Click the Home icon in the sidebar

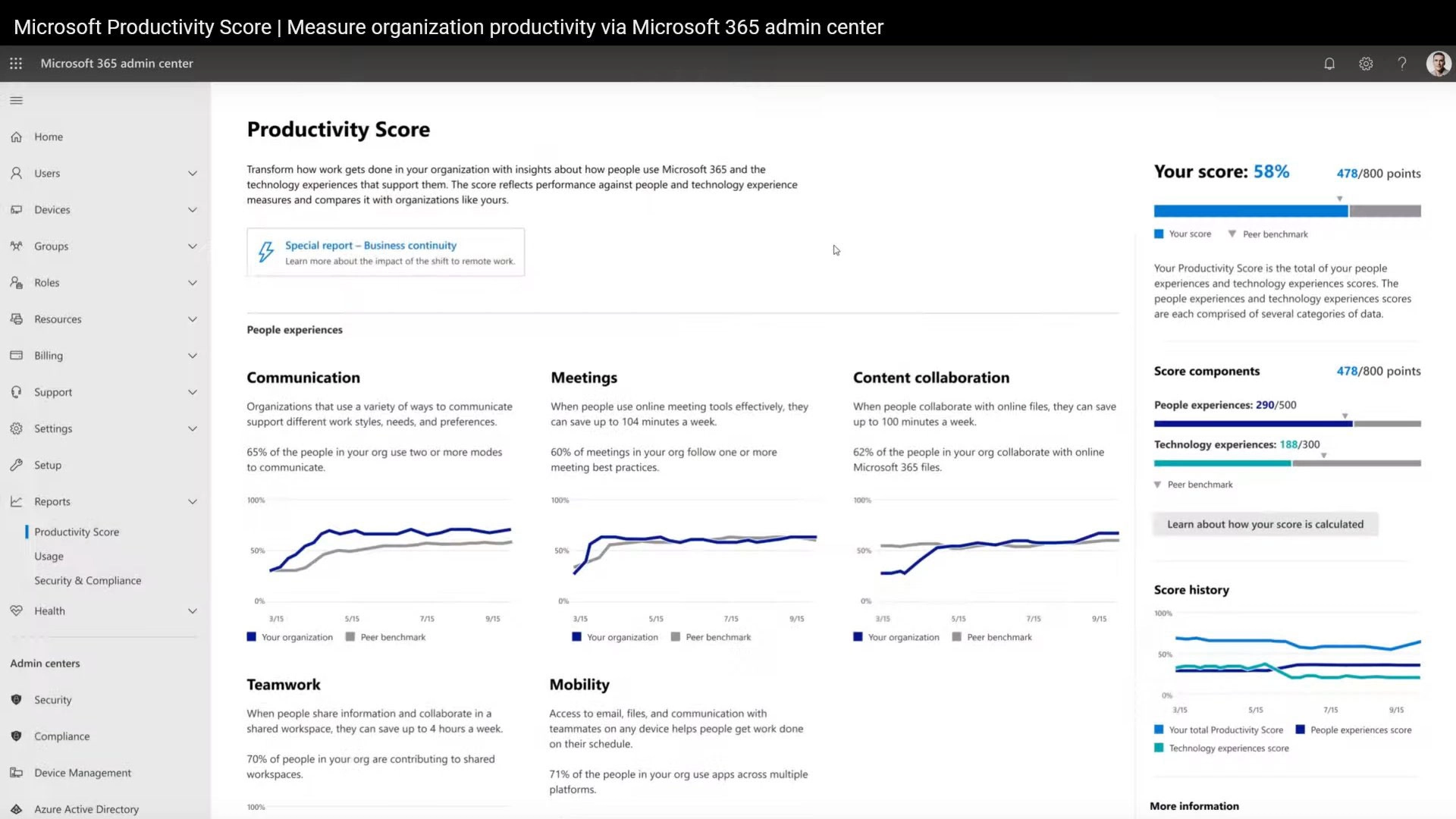[x=17, y=136]
